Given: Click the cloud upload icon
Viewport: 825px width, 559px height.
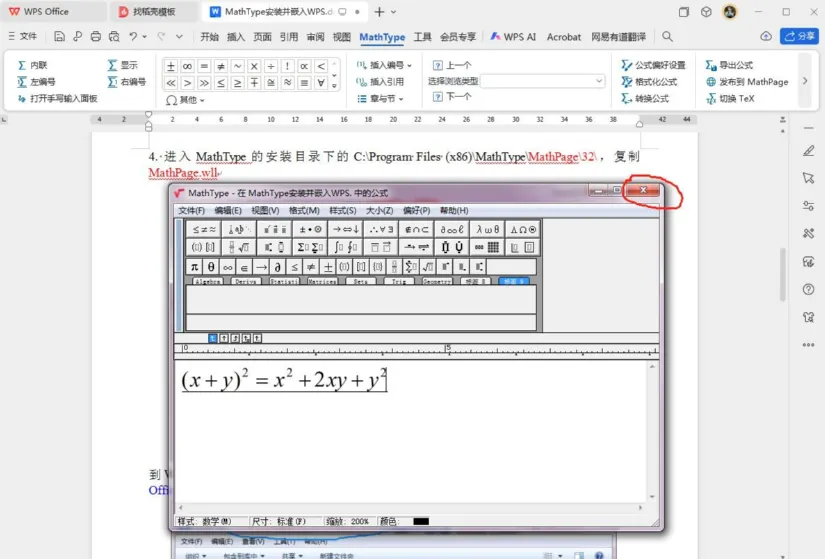Looking at the screenshot, I should tap(766, 36).
